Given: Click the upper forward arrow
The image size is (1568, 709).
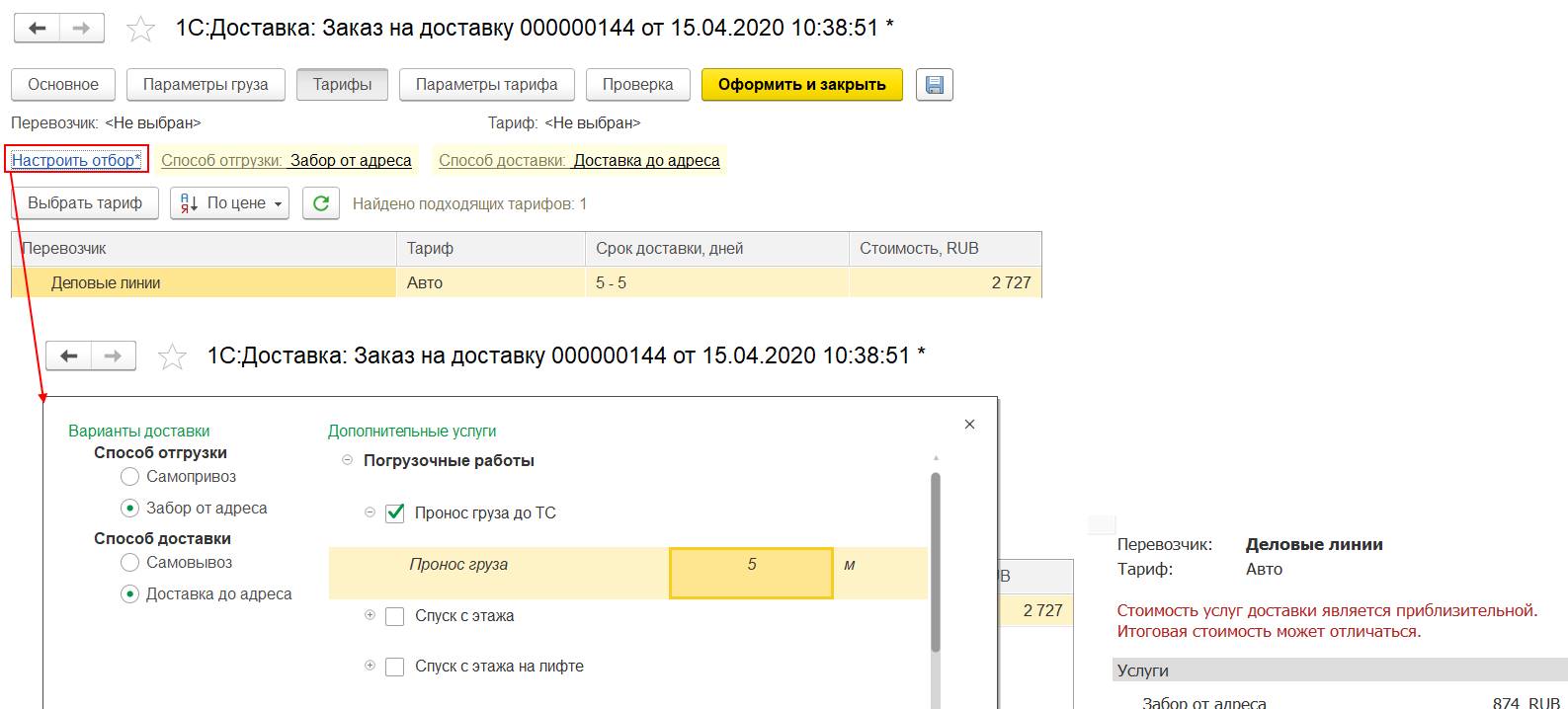Looking at the screenshot, I should click(x=82, y=29).
